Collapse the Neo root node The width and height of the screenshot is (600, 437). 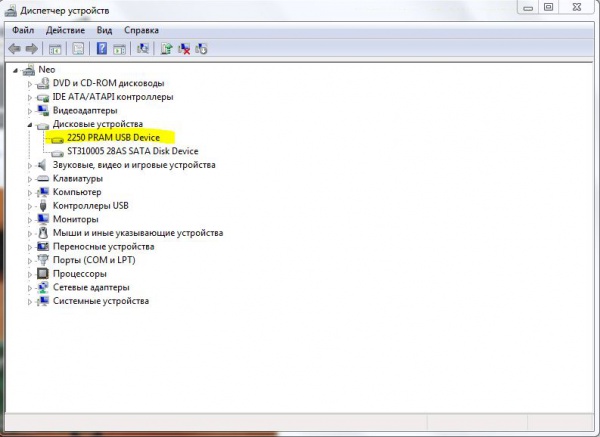[x=15, y=70]
